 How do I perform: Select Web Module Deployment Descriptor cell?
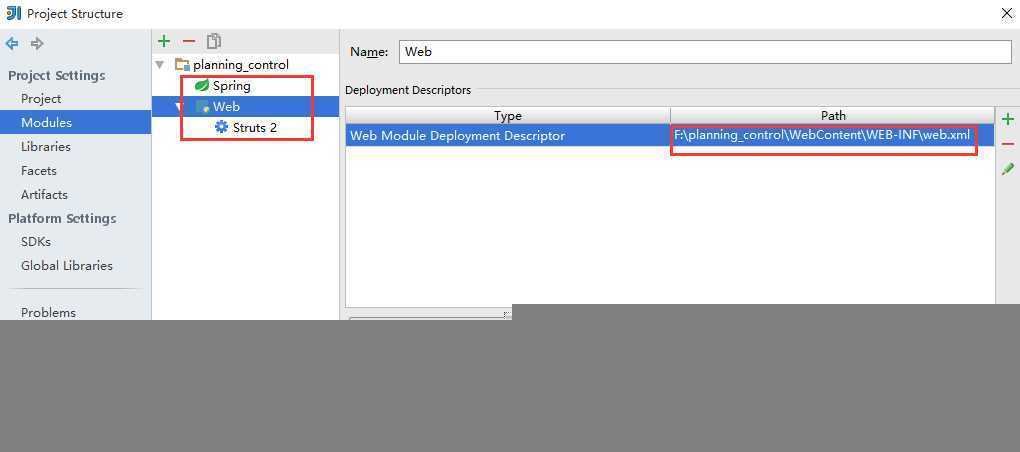coord(508,135)
